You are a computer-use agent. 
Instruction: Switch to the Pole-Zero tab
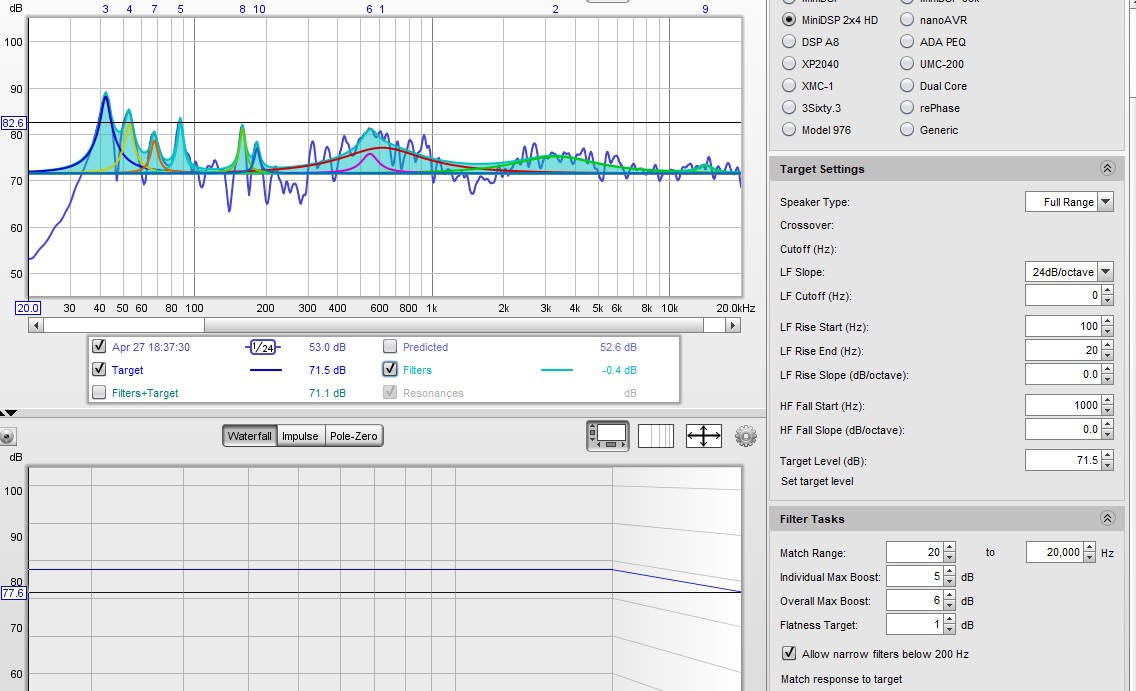click(354, 436)
